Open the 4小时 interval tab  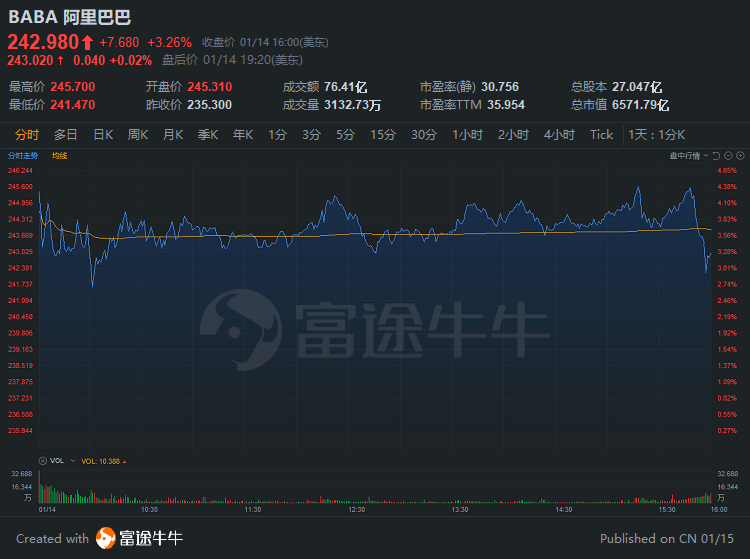tap(559, 135)
